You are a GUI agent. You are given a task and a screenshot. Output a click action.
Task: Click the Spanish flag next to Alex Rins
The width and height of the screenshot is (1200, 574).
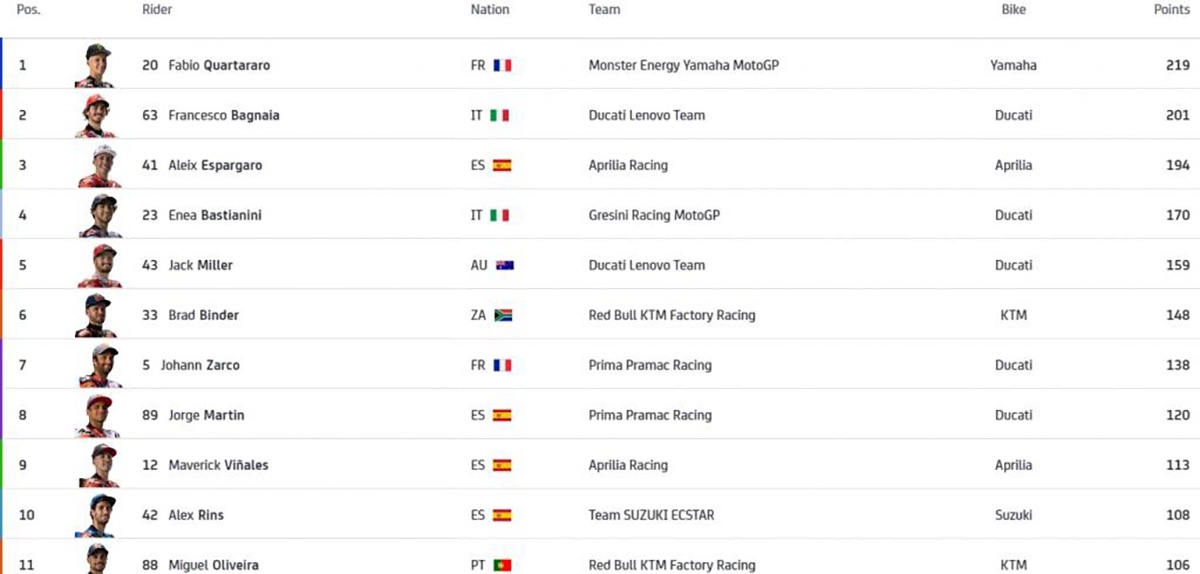(x=502, y=515)
